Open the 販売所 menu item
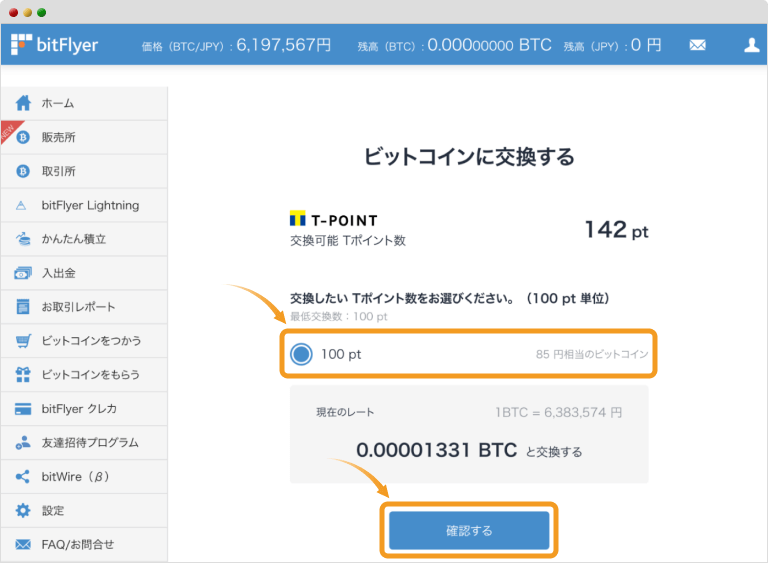Viewport: 768px width, 563px height. tap(84, 137)
